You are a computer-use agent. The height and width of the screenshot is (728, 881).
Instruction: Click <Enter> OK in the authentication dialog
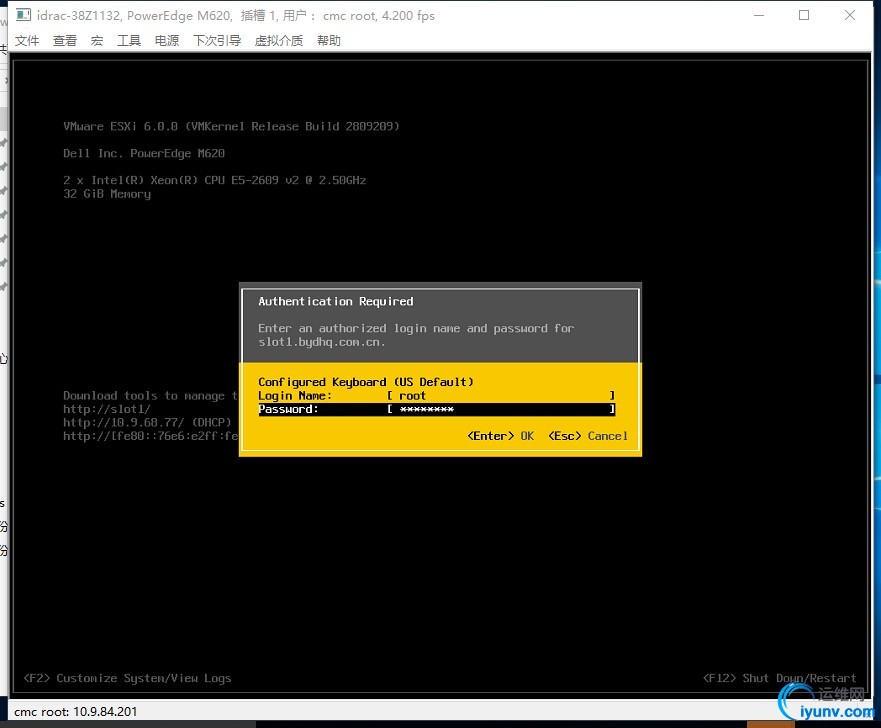click(x=501, y=436)
